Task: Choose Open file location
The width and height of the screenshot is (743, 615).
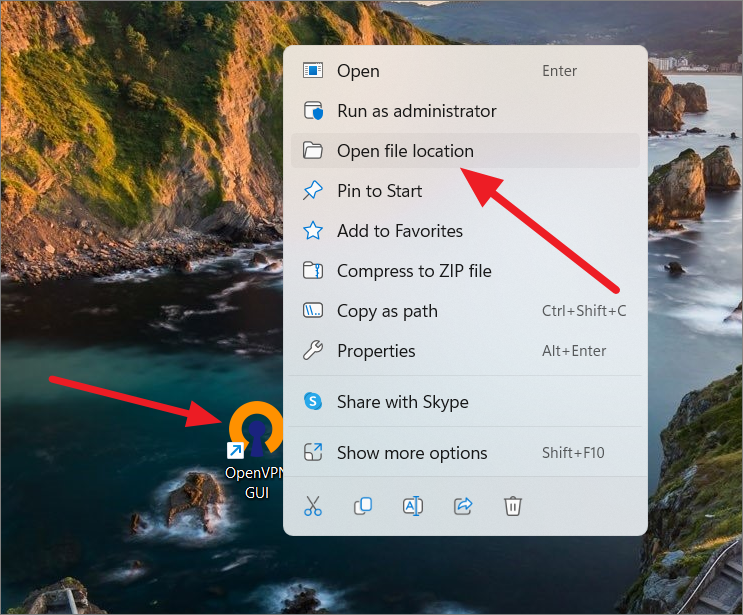Action: (x=465, y=151)
